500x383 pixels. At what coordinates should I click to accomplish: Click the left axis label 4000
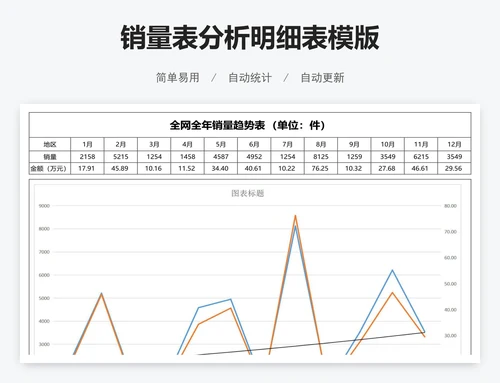click(x=44, y=321)
